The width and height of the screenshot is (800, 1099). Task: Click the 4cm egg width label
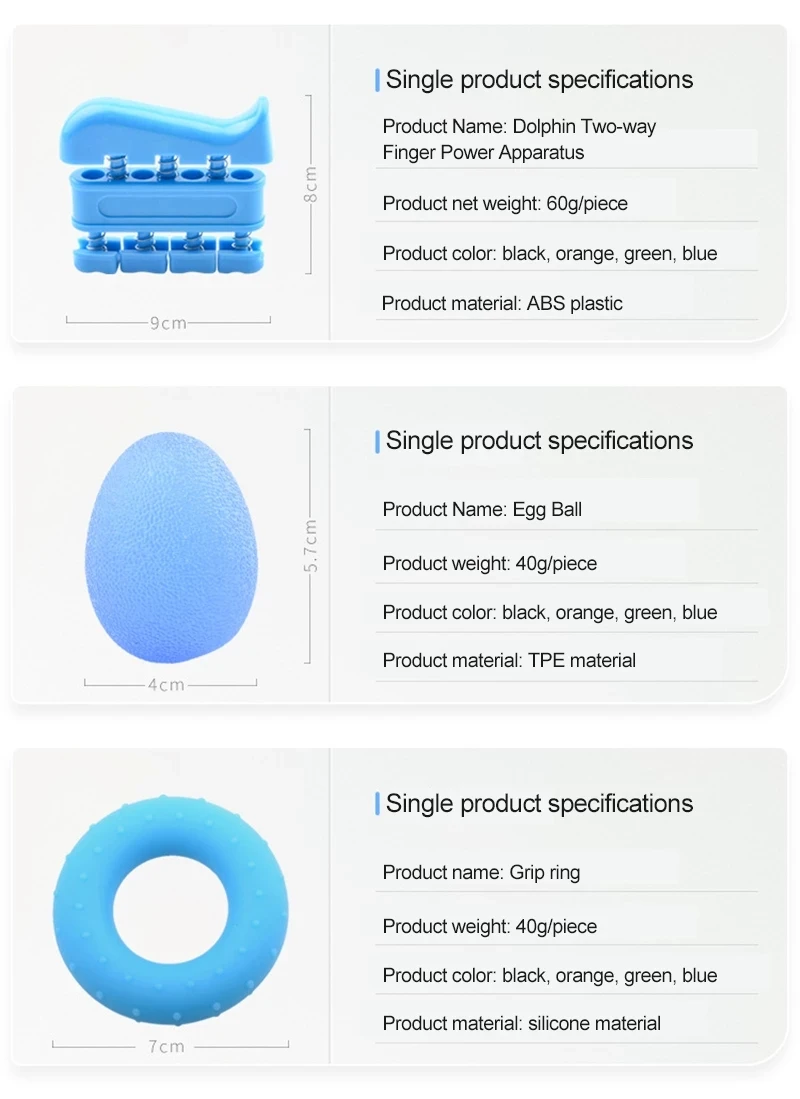166,685
